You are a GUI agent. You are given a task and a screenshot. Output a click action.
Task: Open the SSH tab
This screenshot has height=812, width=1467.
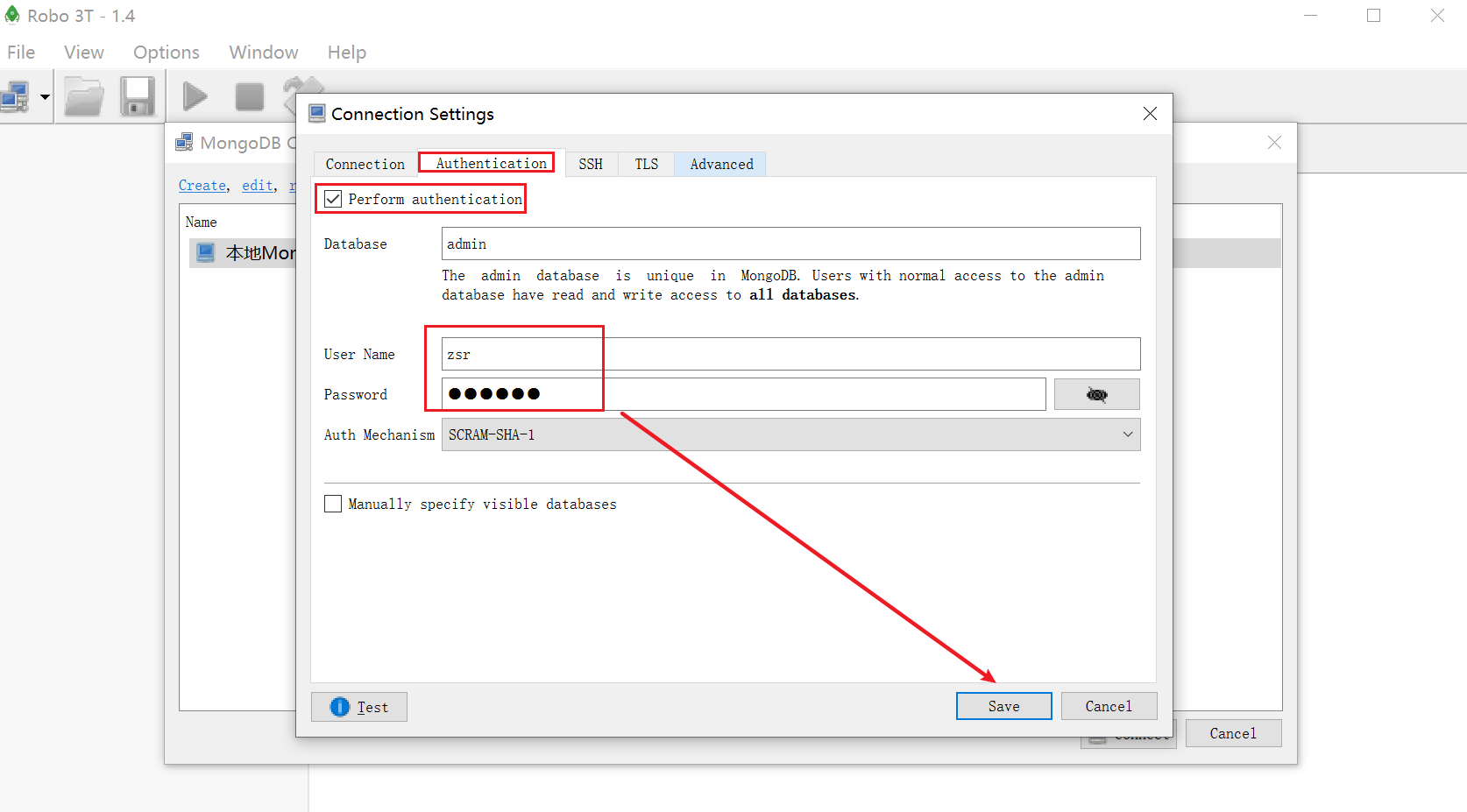pos(591,164)
